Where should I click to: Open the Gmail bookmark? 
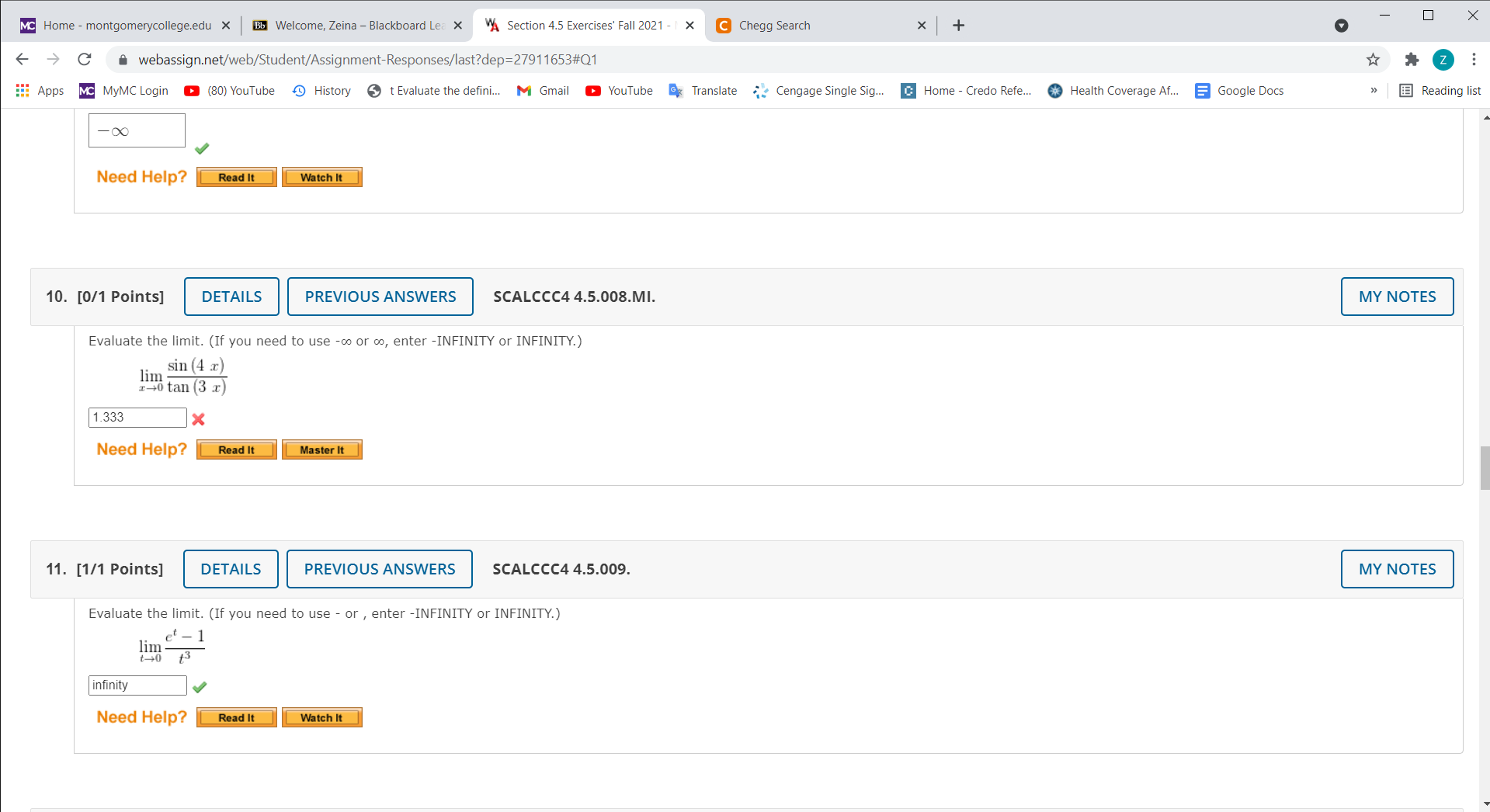(543, 91)
